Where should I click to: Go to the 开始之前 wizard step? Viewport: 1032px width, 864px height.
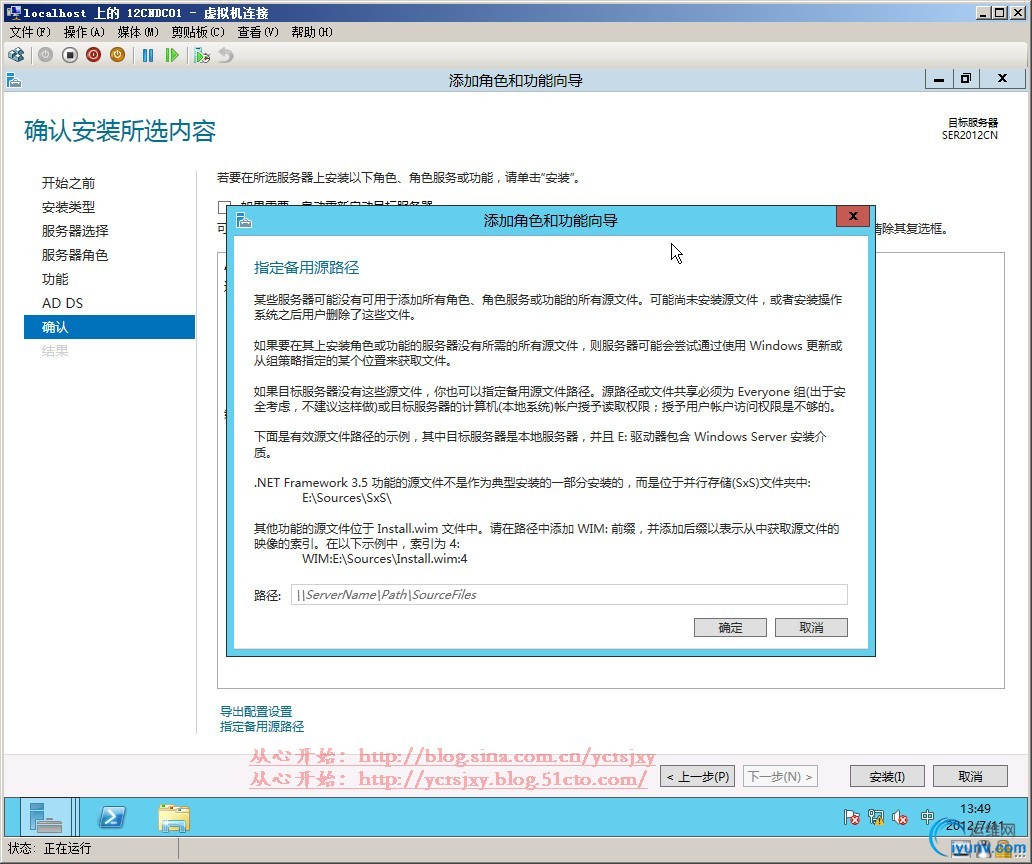[x=68, y=183]
